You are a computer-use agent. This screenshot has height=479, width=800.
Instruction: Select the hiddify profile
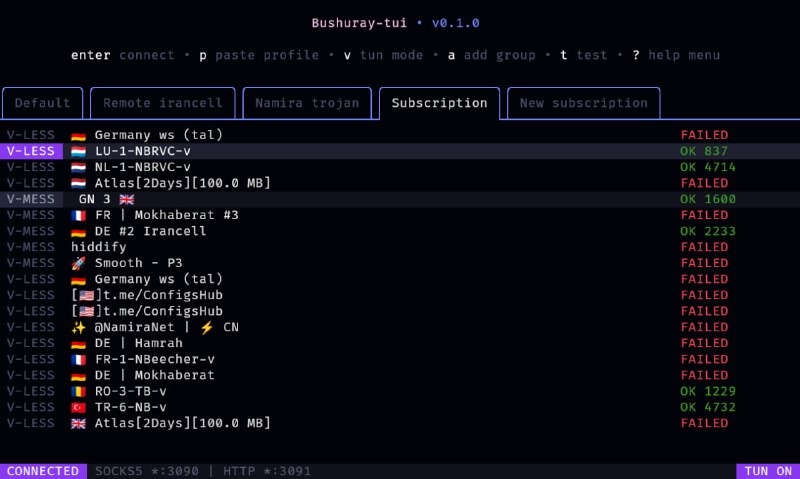[x=400, y=247]
